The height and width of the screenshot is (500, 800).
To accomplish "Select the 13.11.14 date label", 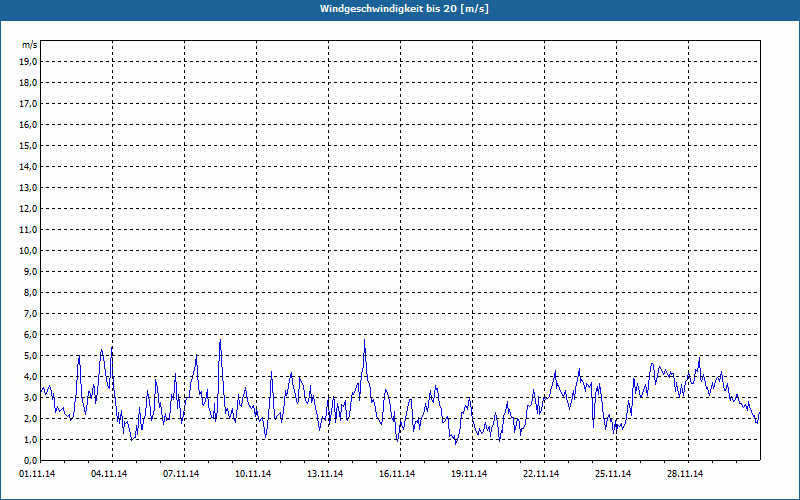I will (327, 474).
